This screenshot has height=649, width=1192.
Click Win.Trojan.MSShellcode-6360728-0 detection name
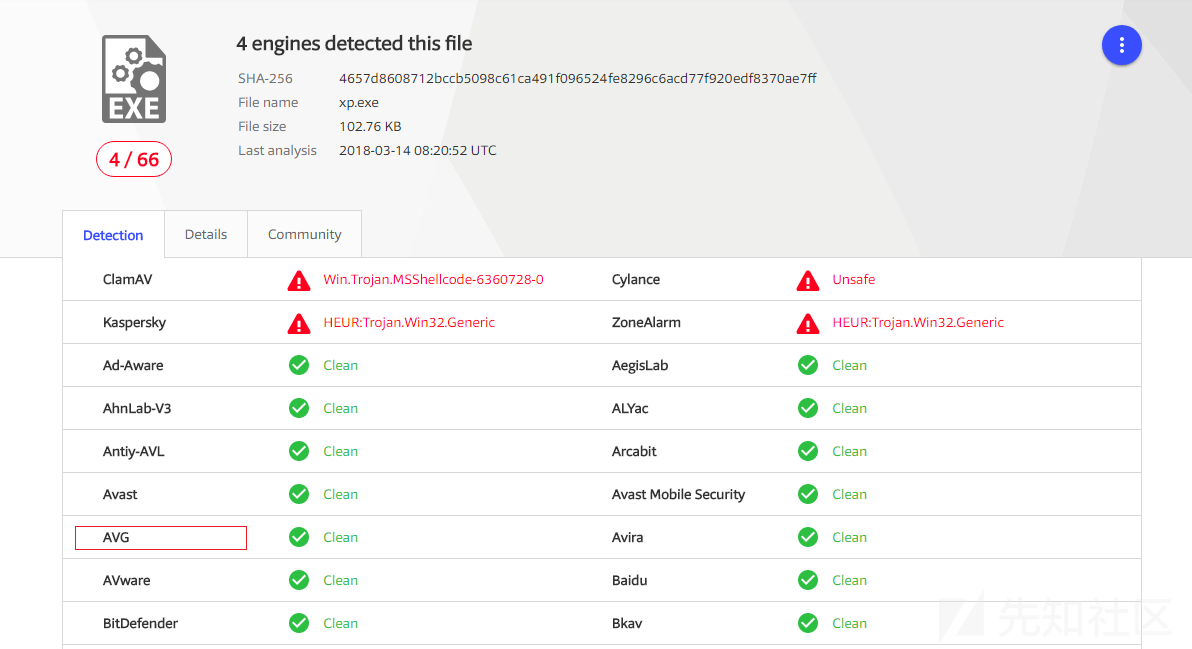pyautogui.click(x=433, y=280)
